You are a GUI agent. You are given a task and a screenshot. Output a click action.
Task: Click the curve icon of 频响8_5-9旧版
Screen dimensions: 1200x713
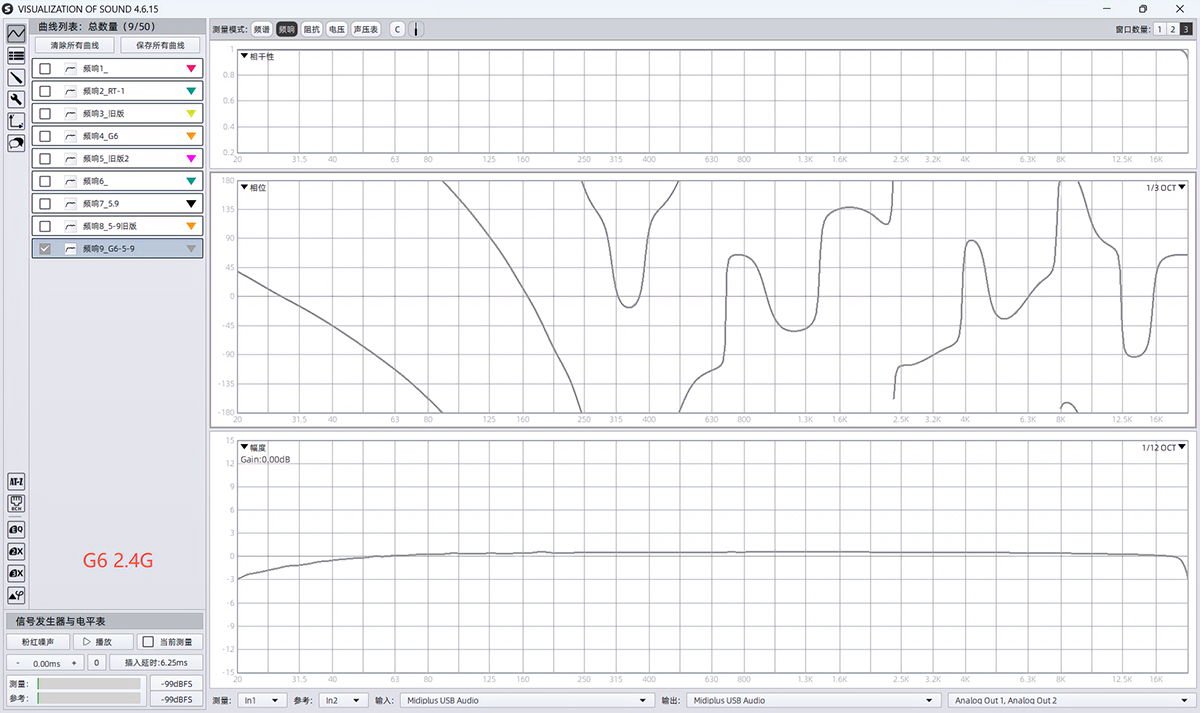(x=70, y=226)
